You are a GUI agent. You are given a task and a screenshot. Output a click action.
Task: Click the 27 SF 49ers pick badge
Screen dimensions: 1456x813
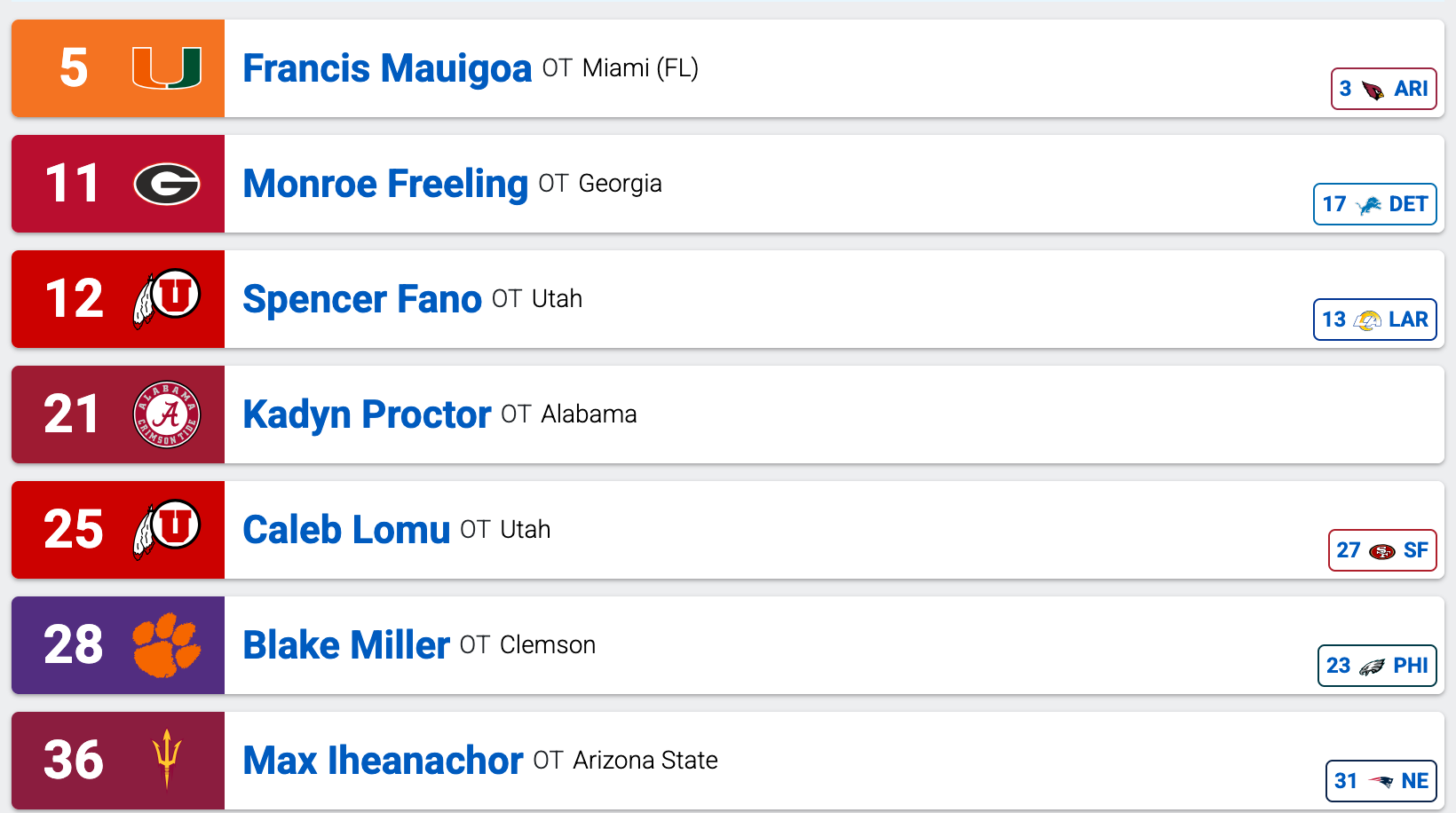point(1382,550)
